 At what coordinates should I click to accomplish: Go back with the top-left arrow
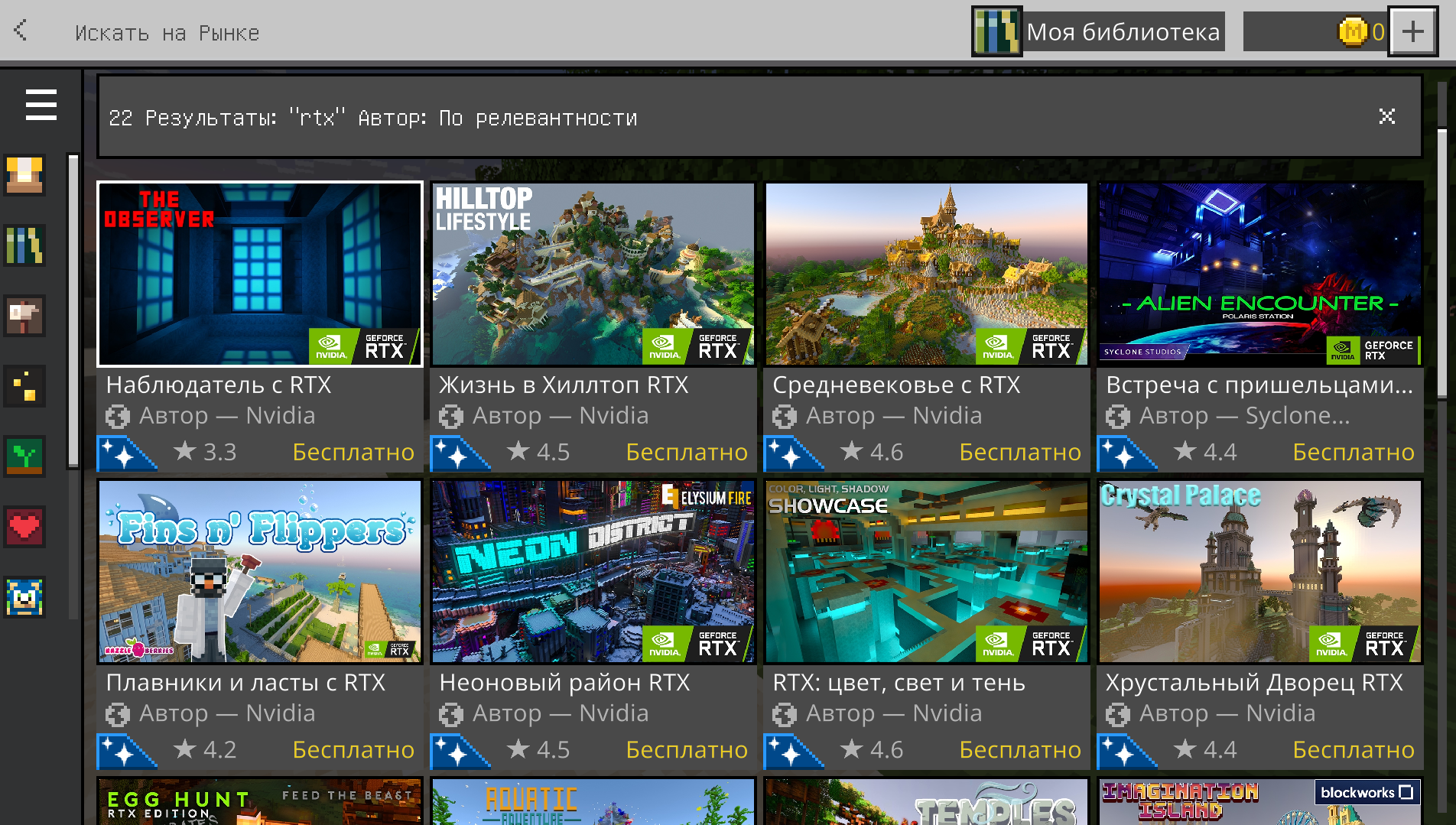coord(21,31)
